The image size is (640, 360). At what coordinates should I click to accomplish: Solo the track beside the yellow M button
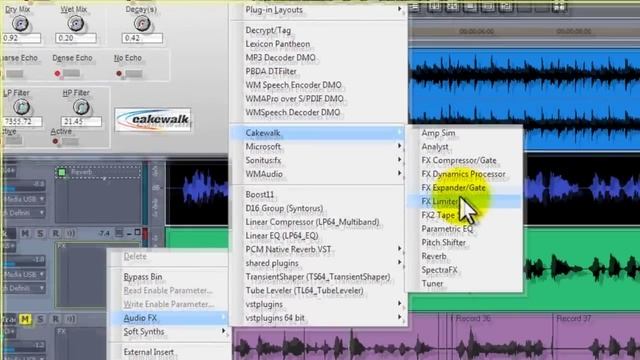pos(40,319)
